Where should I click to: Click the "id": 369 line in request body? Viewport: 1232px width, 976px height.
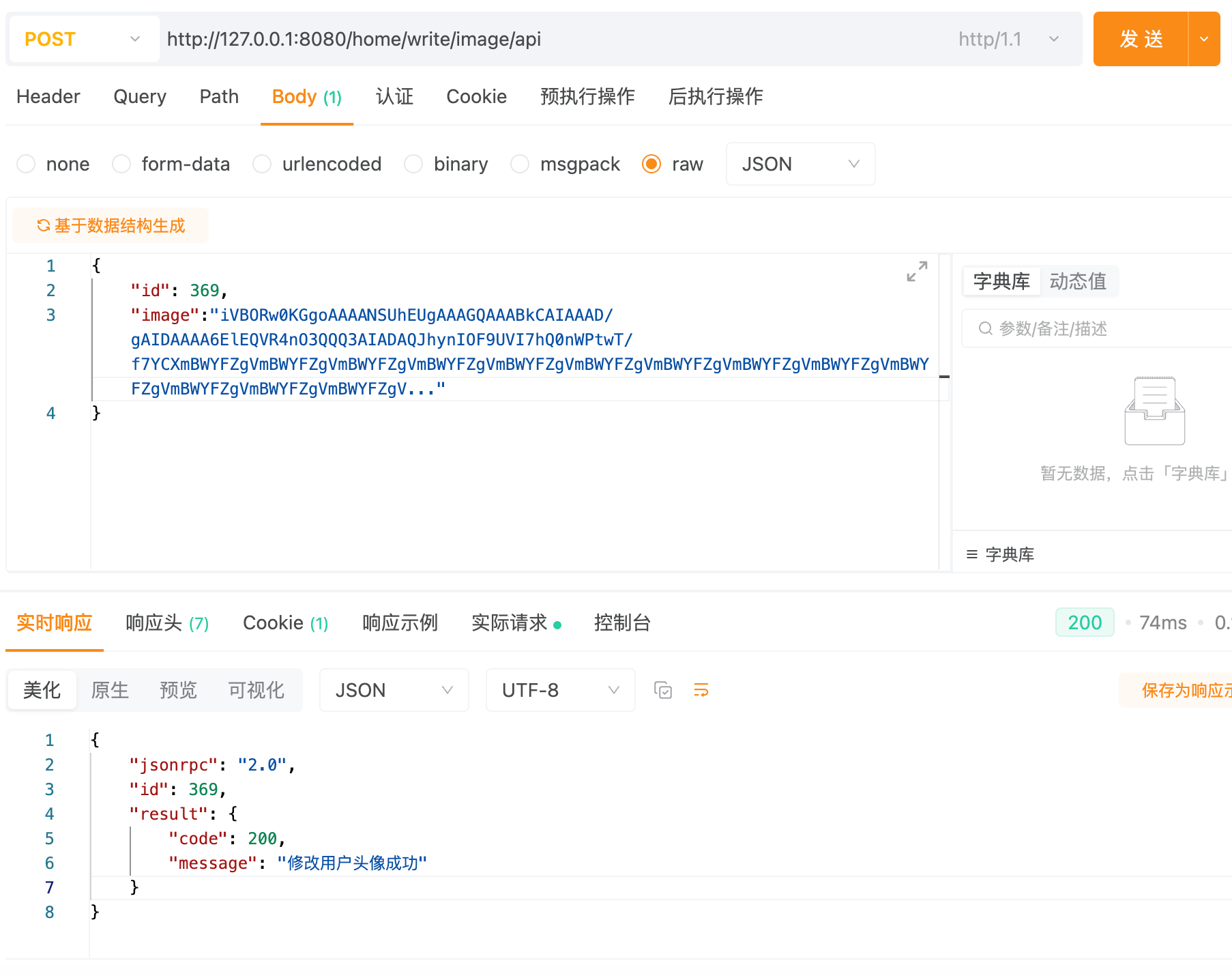(179, 291)
